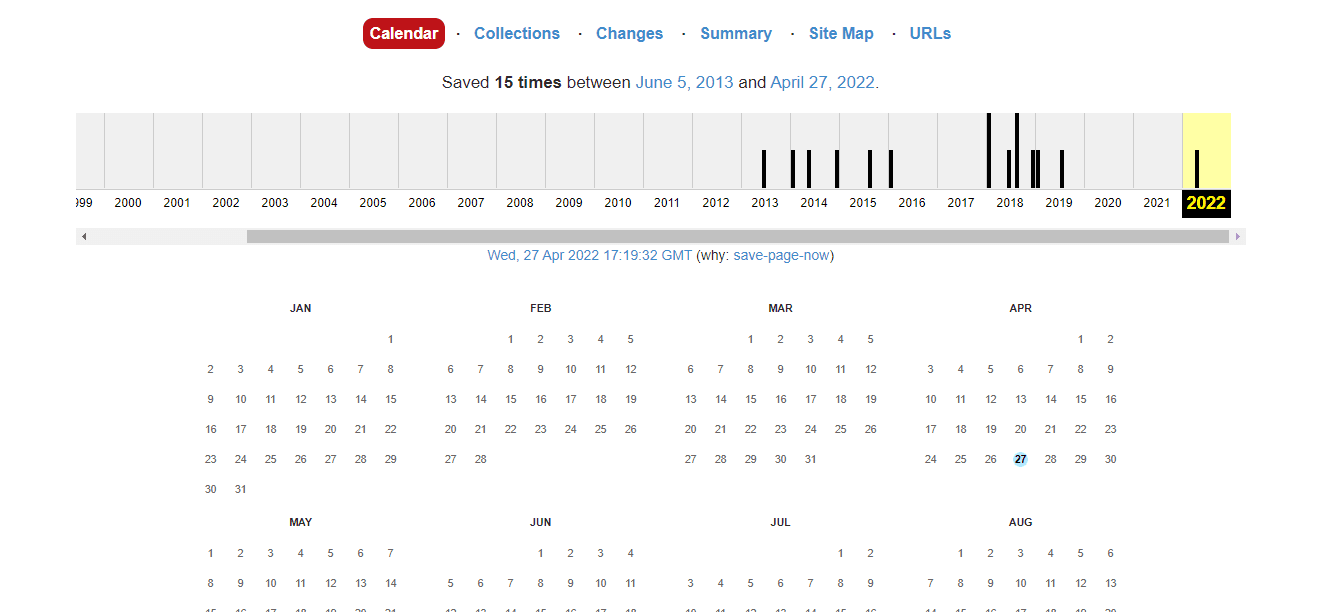Select year 2015 on the timeline
Screen dimensions: 1326x612
click(x=863, y=203)
